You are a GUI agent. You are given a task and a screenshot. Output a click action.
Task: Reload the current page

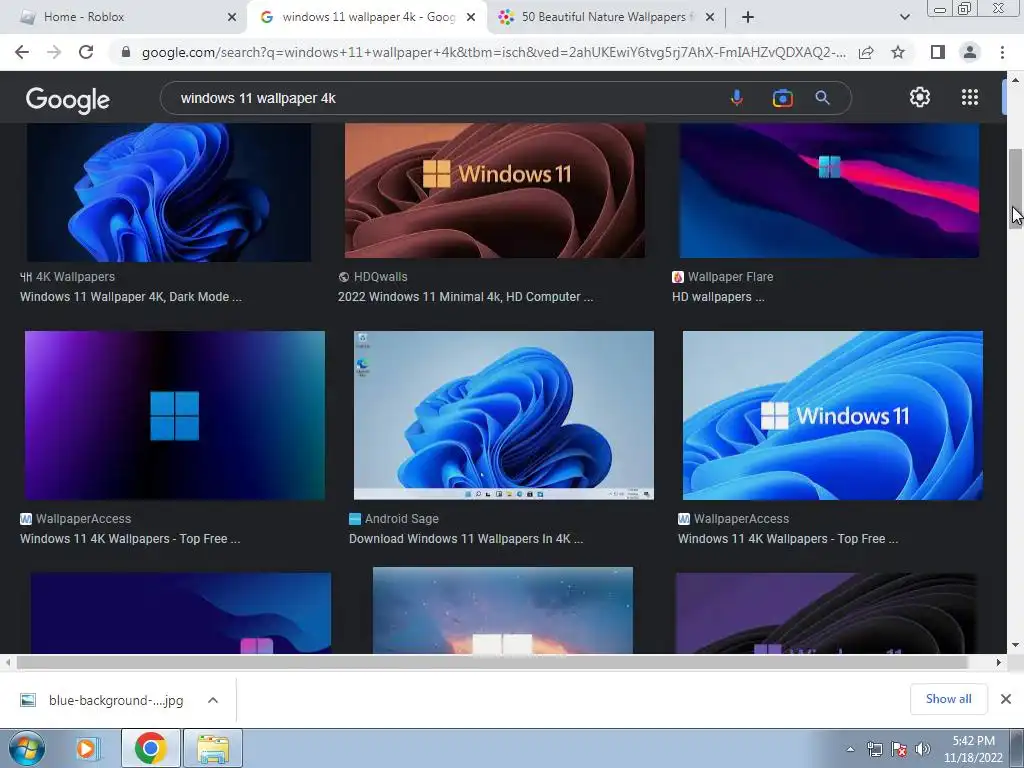(86, 52)
